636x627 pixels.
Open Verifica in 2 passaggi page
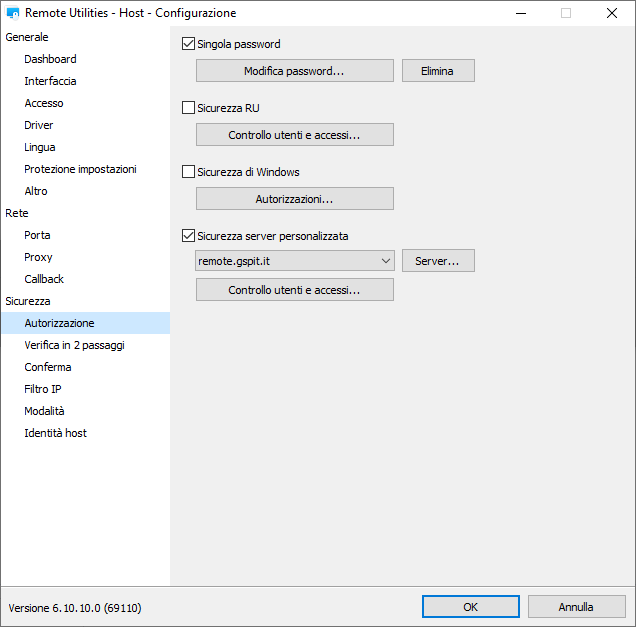pos(74,345)
